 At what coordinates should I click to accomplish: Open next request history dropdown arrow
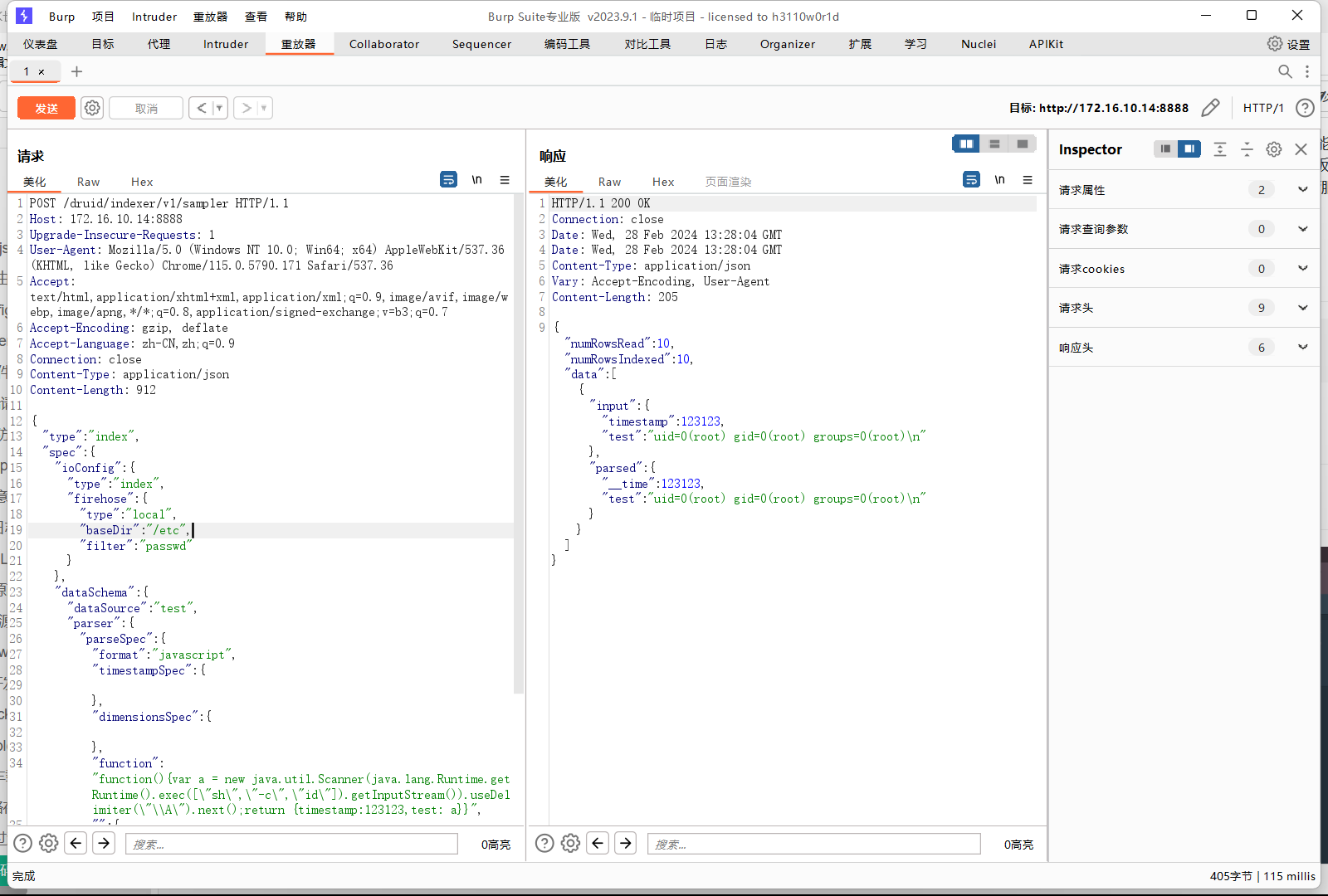point(264,108)
